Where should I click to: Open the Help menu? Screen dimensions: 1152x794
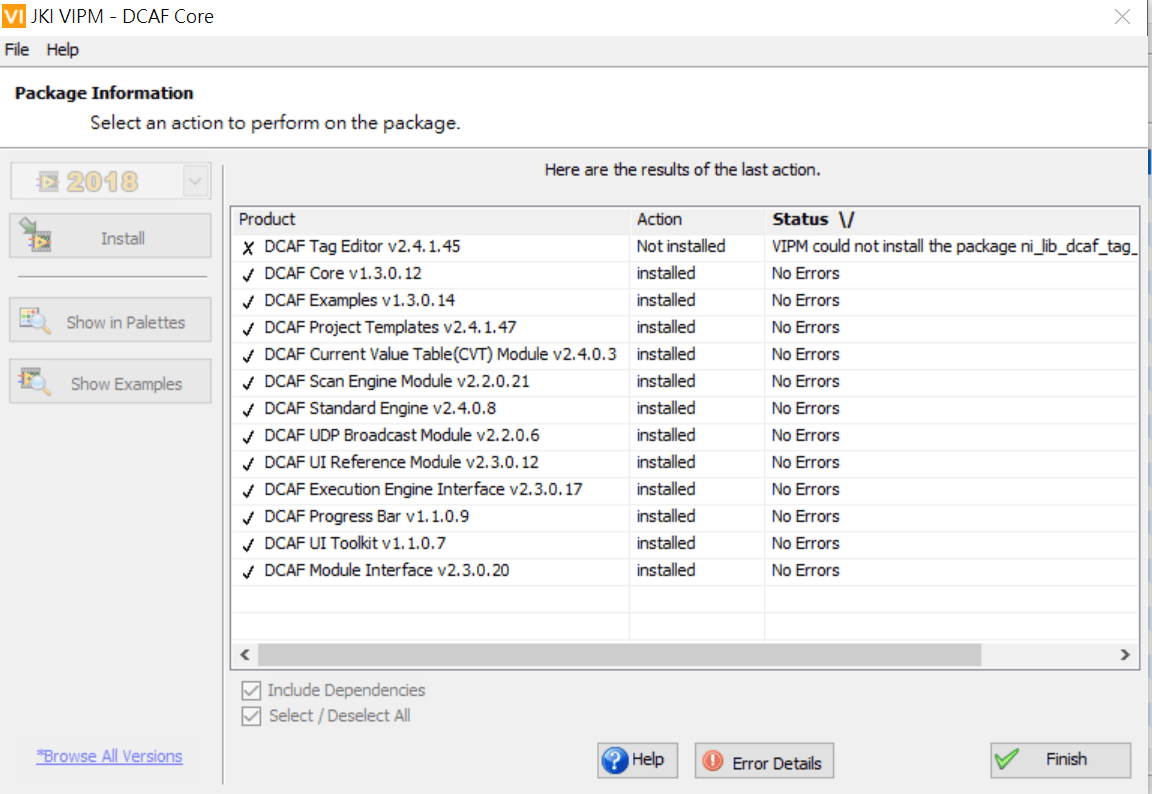[x=62, y=49]
